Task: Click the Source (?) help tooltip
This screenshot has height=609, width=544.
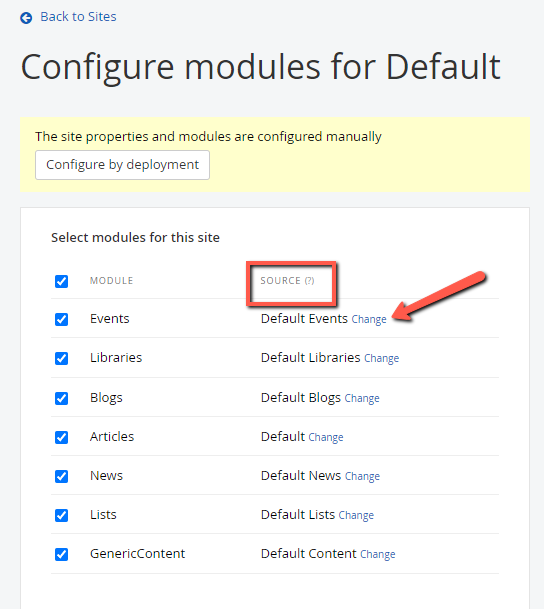Action: (309, 281)
